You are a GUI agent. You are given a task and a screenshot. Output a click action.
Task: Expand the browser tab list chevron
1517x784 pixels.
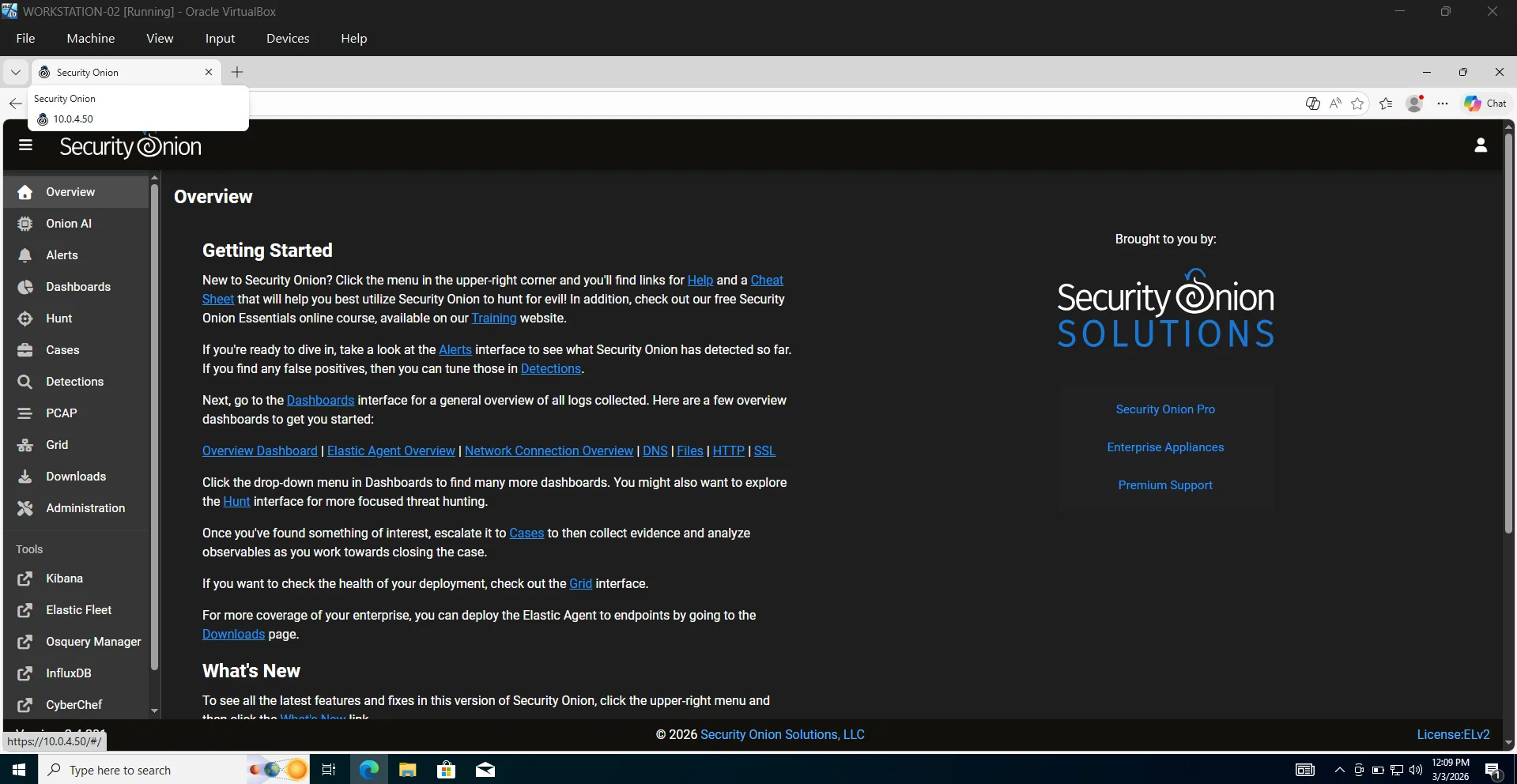15,72
